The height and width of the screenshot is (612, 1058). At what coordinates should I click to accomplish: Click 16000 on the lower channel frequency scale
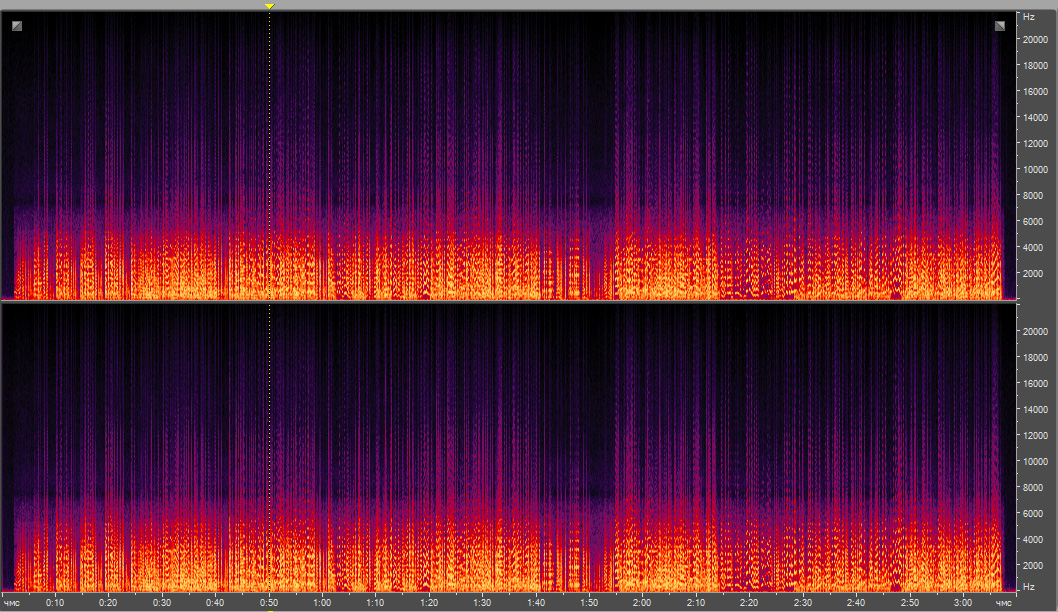(x=1036, y=384)
